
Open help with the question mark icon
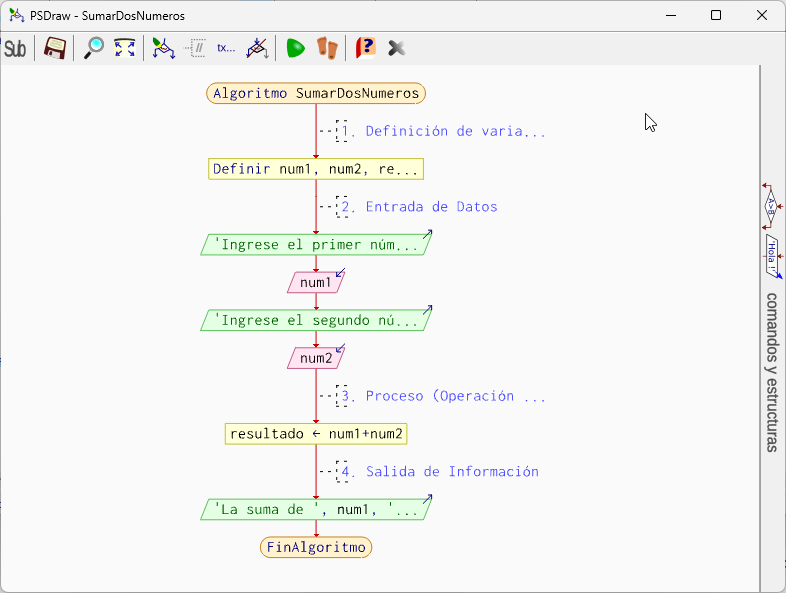pyautogui.click(x=366, y=48)
